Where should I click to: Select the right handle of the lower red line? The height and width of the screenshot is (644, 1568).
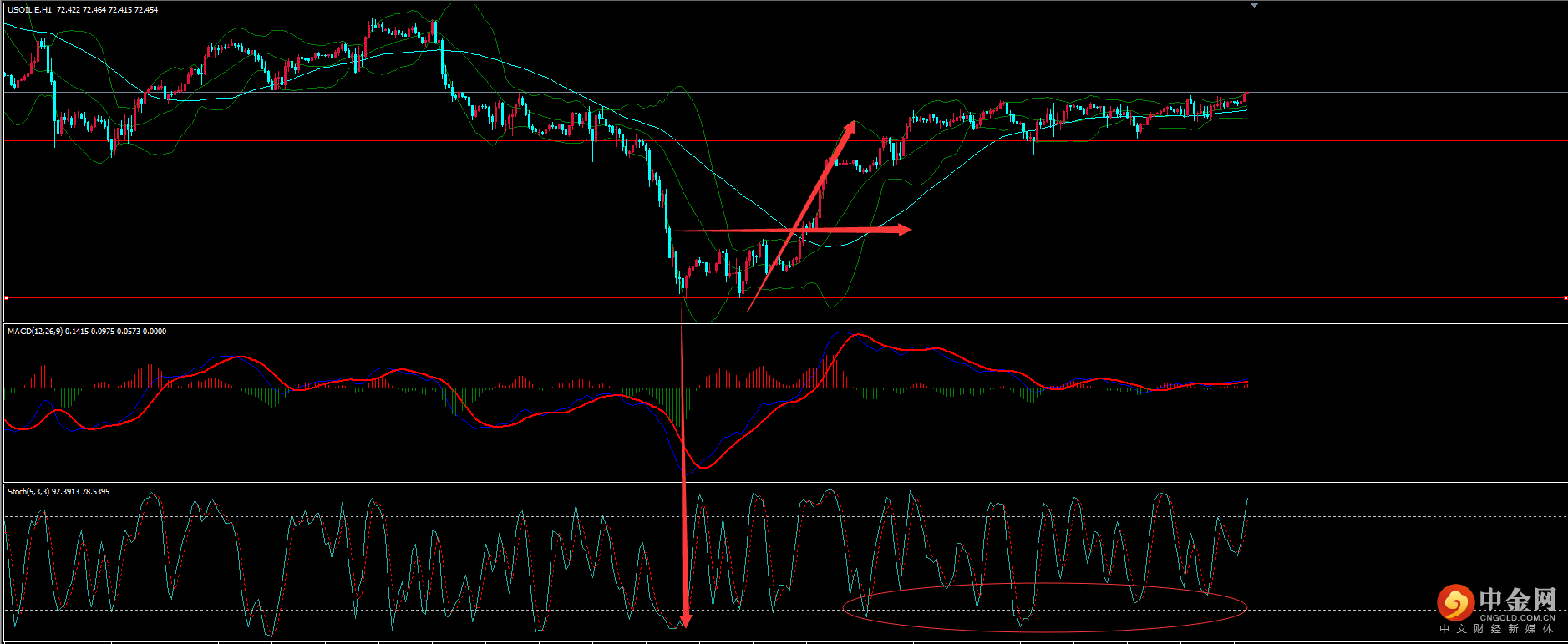click(x=1565, y=297)
